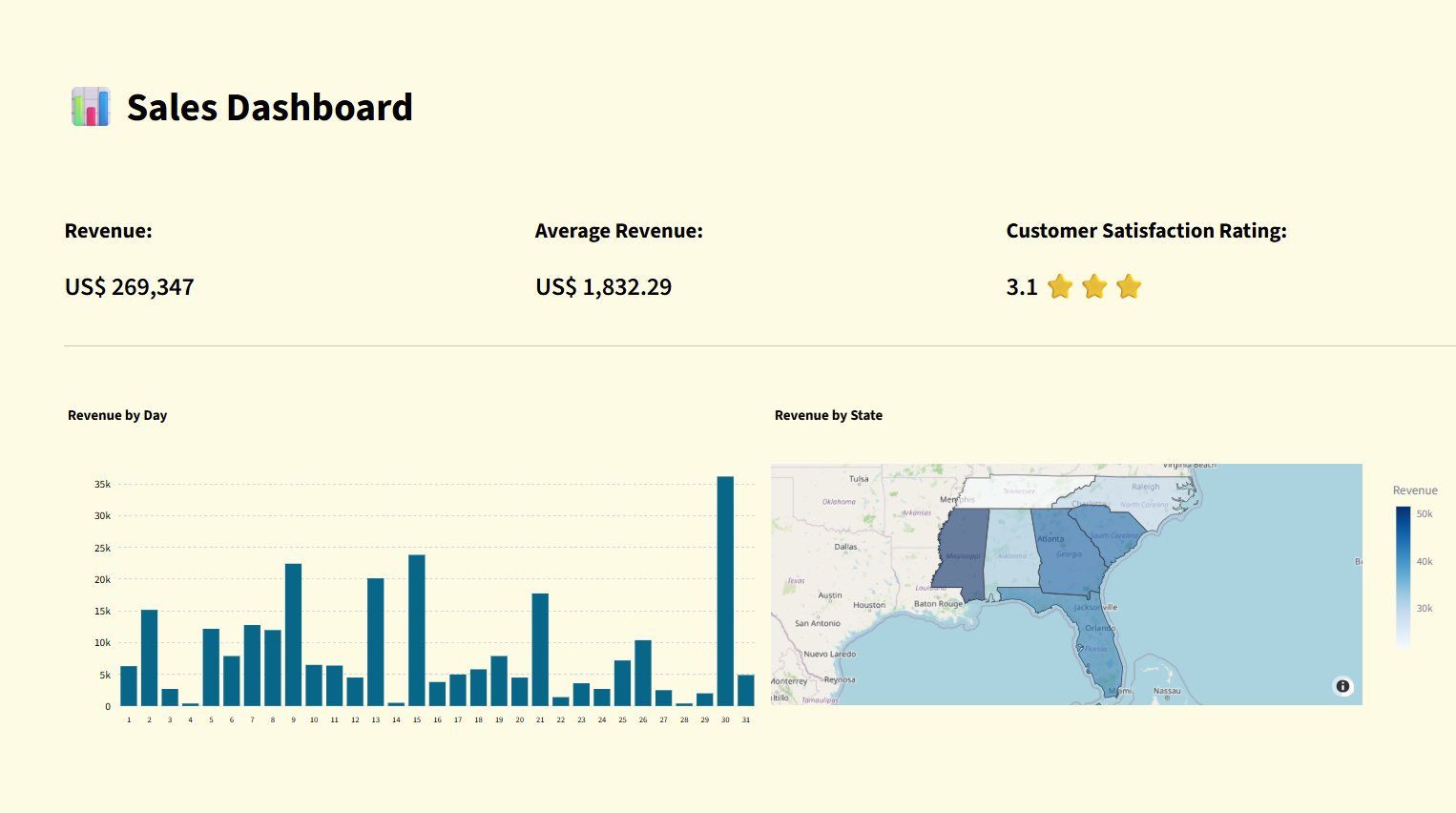Click the Baton Rouge label on map
This screenshot has width=1456, height=813.
tap(938, 604)
